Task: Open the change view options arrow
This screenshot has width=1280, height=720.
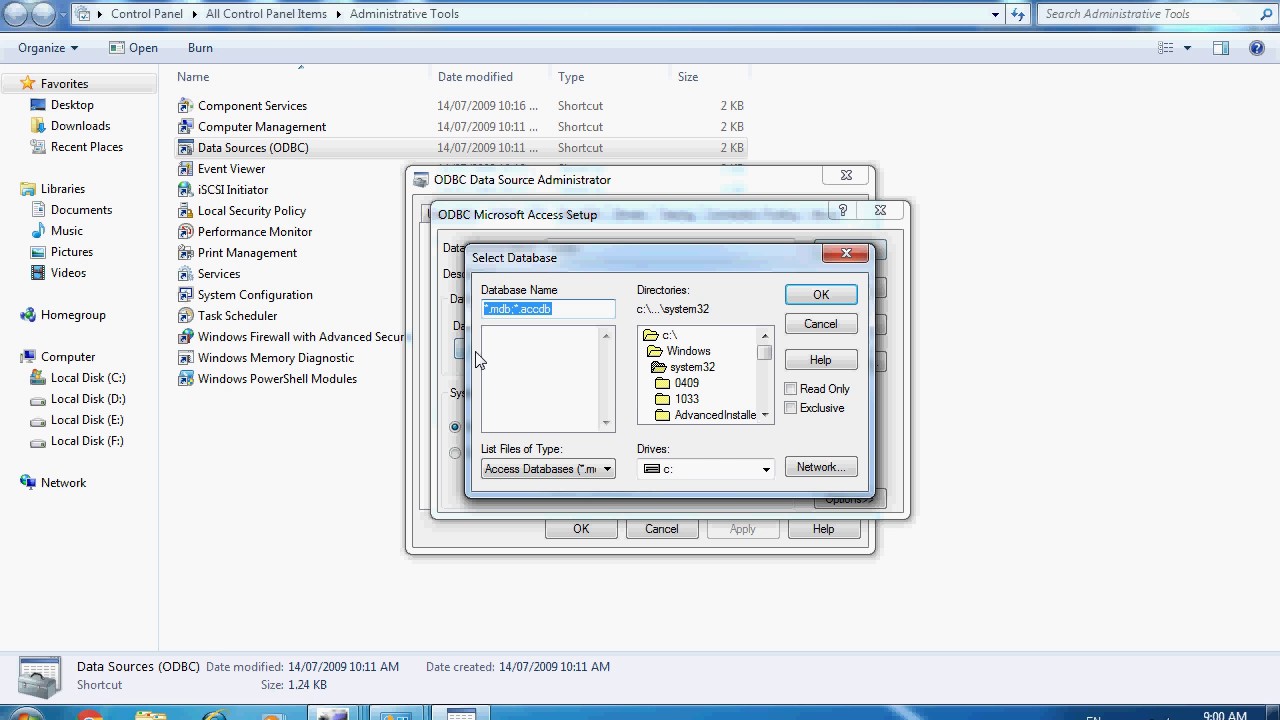Action: tap(1188, 48)
